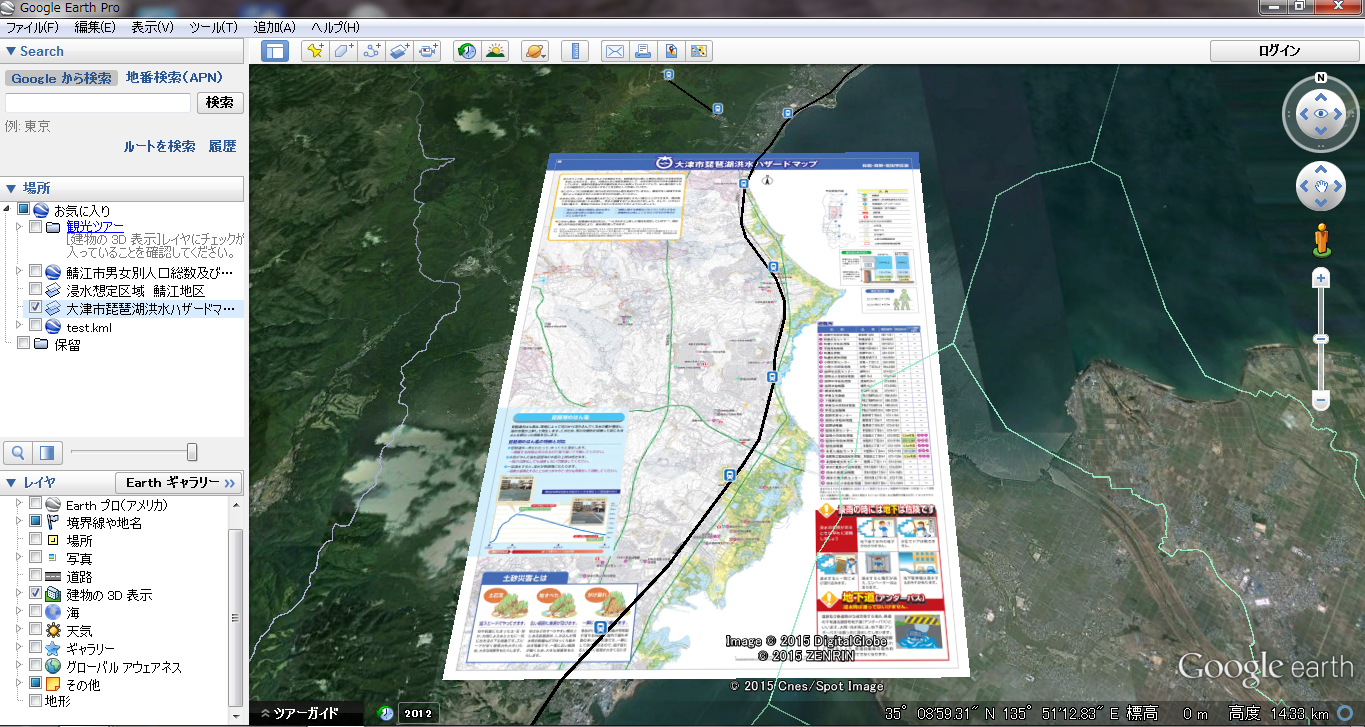Click the Print icon in the toolbar
The width and height of the screenshot is (1365, 727).
pos(643,51)
